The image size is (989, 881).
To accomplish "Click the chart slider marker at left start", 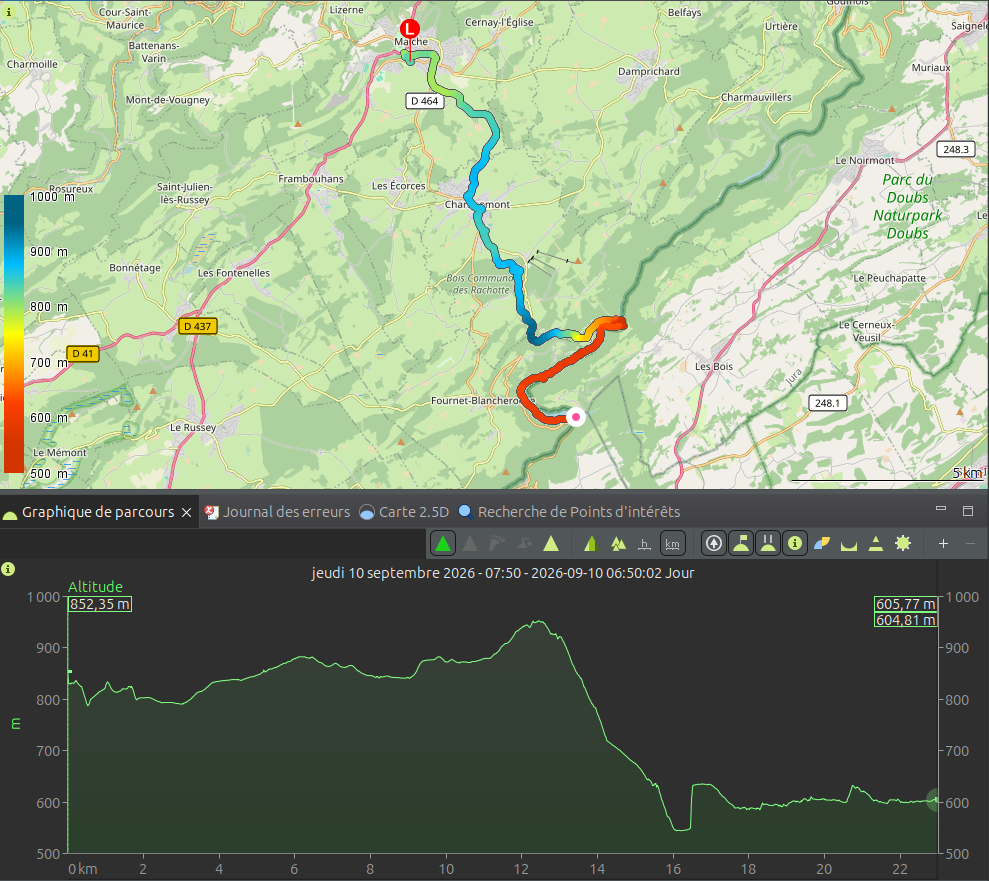I will point(69,672).
